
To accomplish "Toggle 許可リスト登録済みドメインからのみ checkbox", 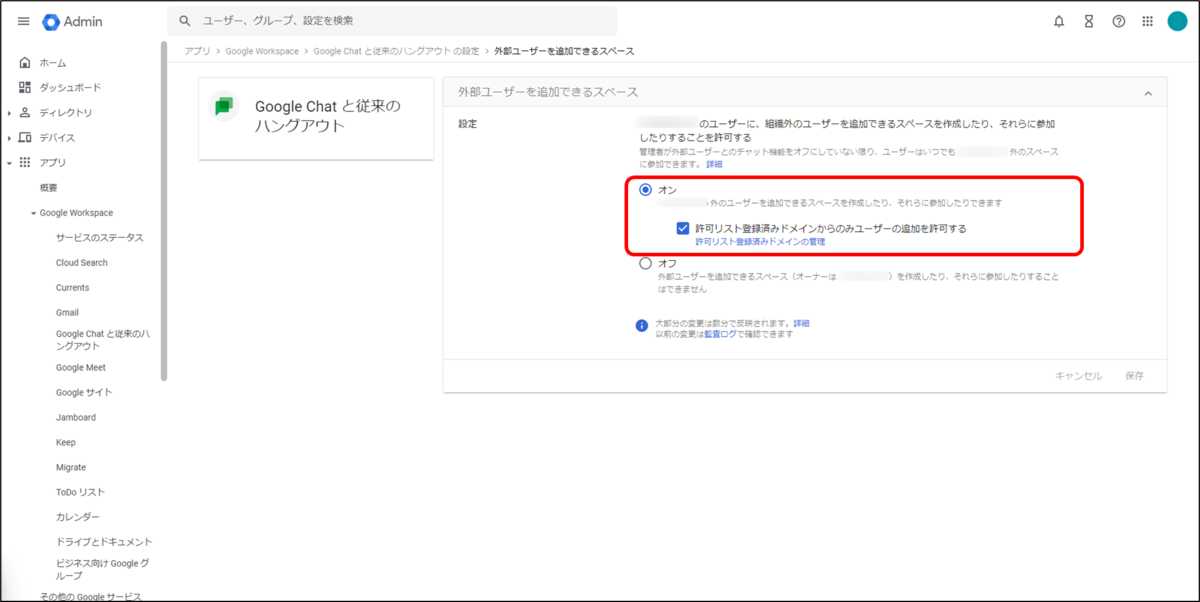I will [x=683, y=229].
